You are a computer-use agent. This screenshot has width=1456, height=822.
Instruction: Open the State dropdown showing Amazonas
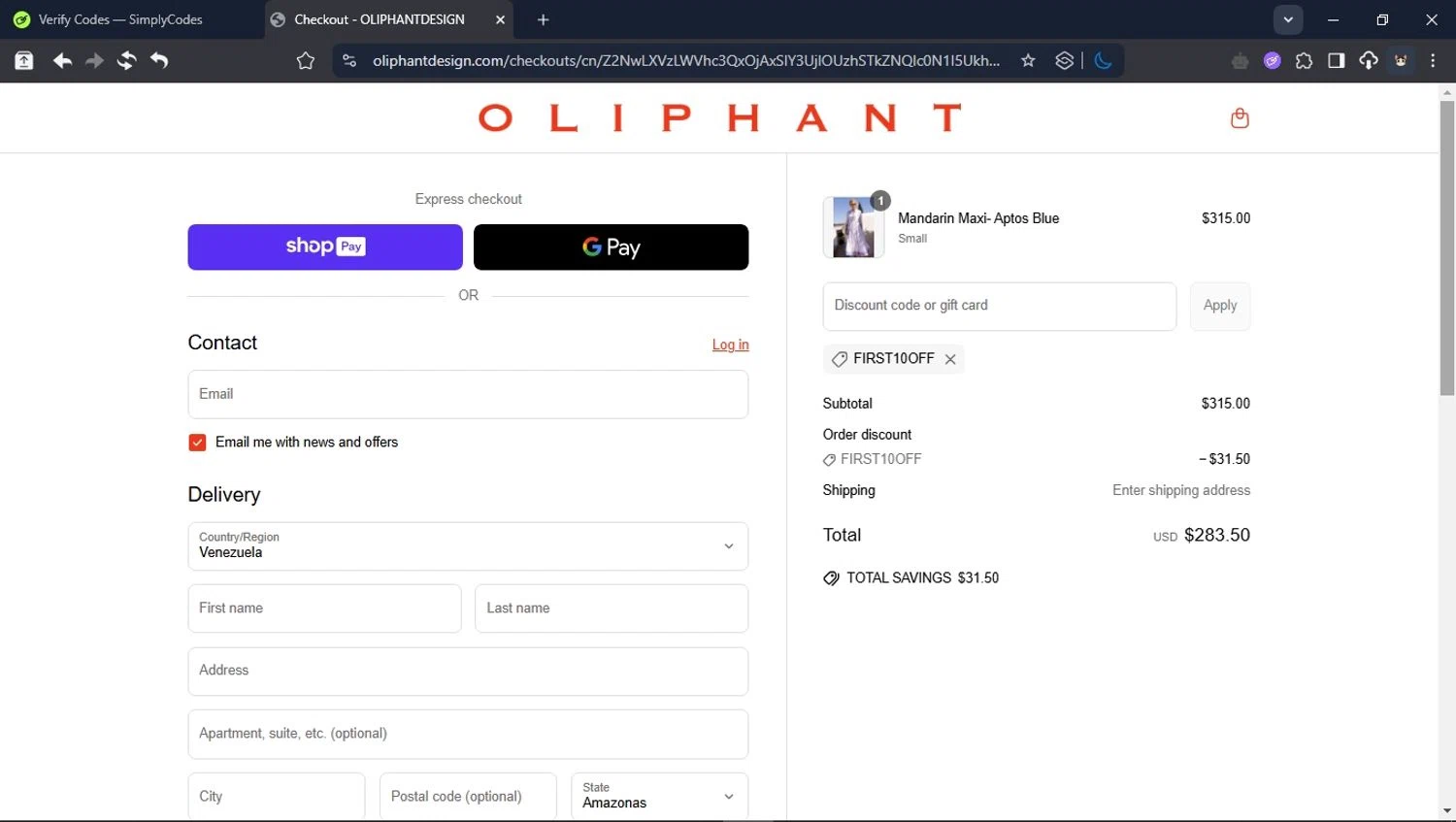click(x=660, y=796)
